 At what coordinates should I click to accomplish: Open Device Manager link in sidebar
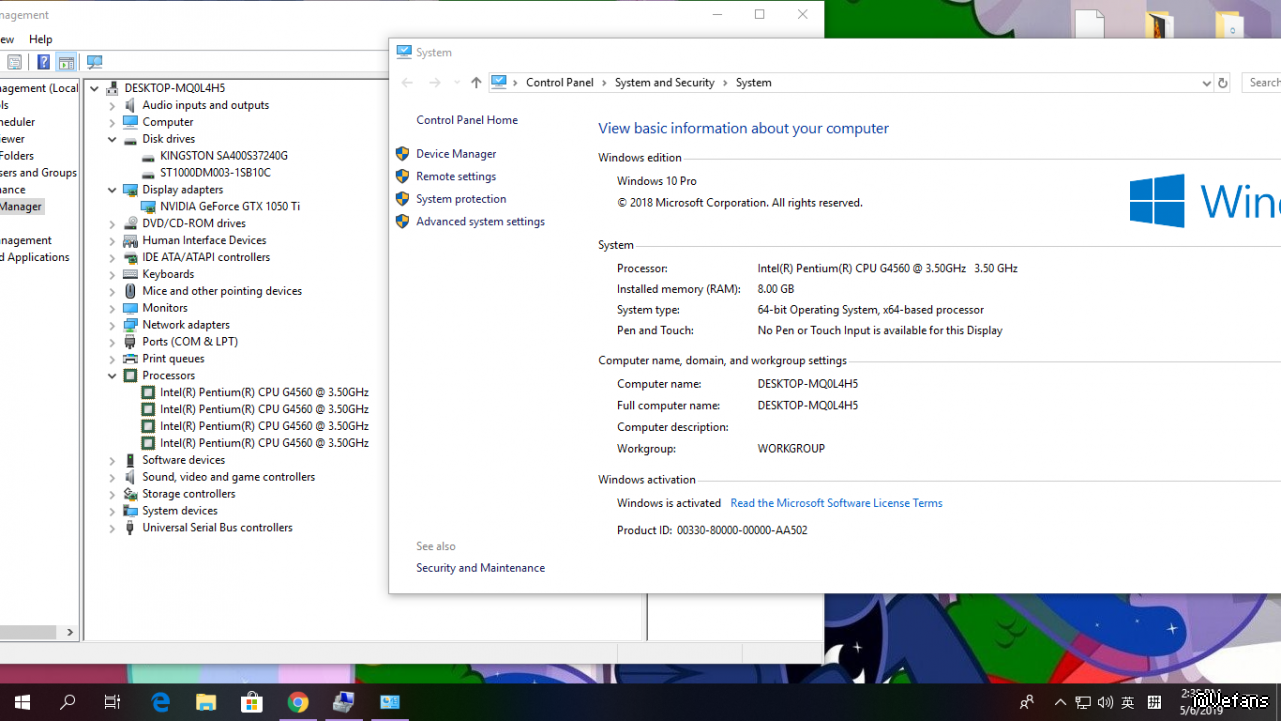pyautogui.click(x=456, y=154)
